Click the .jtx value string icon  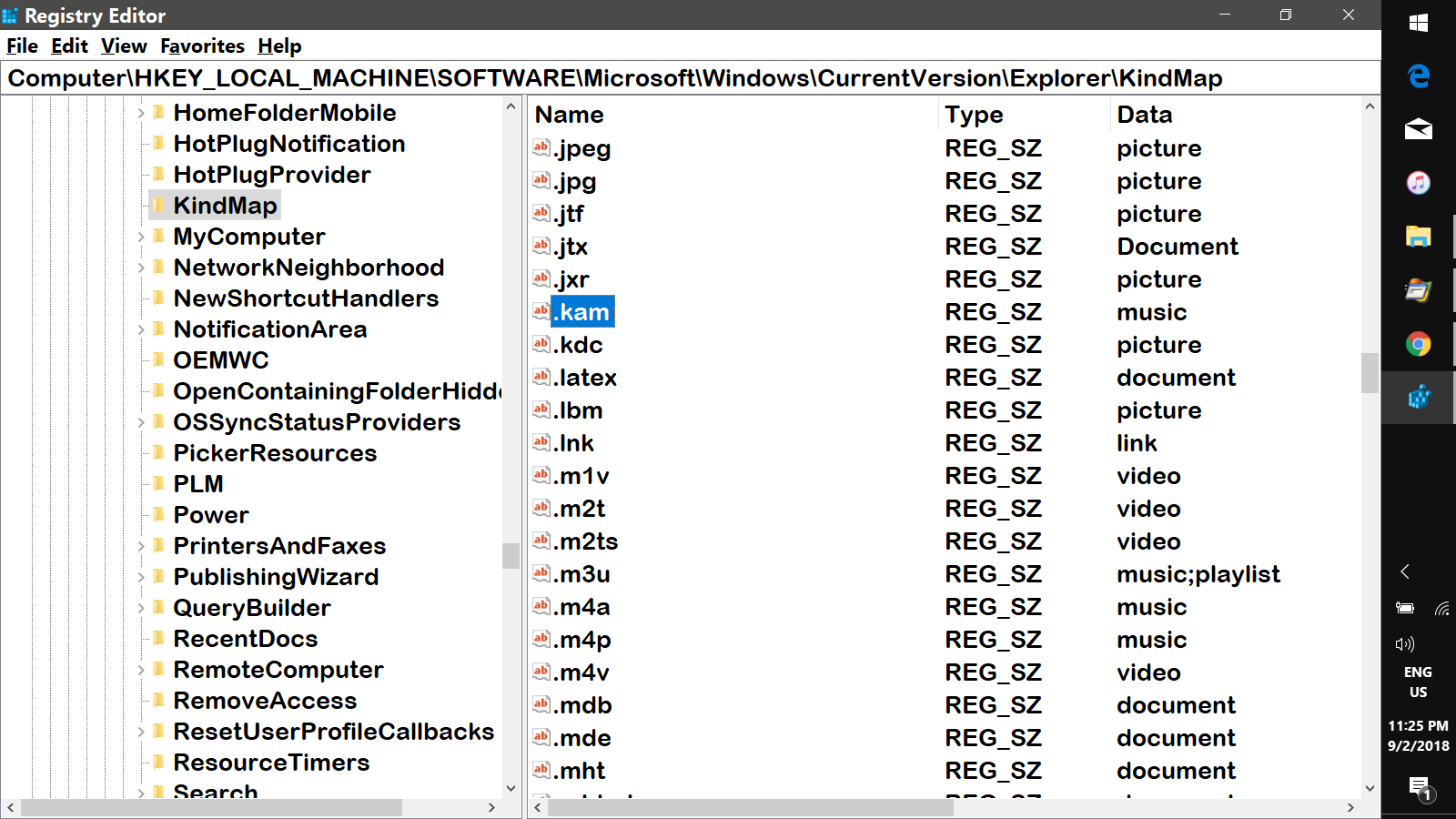(x=541, y=246)
